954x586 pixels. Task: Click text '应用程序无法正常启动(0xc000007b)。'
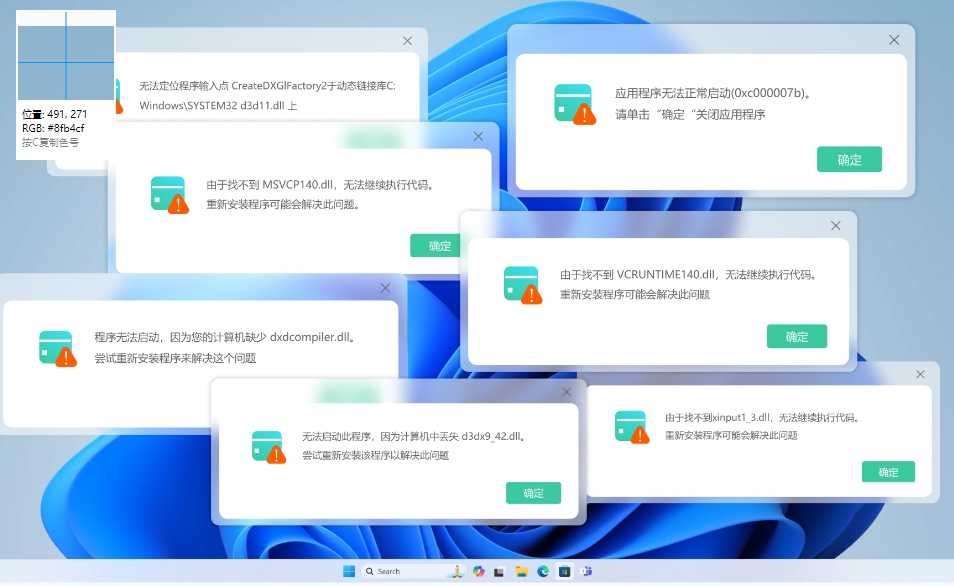[x=712, y=93]
